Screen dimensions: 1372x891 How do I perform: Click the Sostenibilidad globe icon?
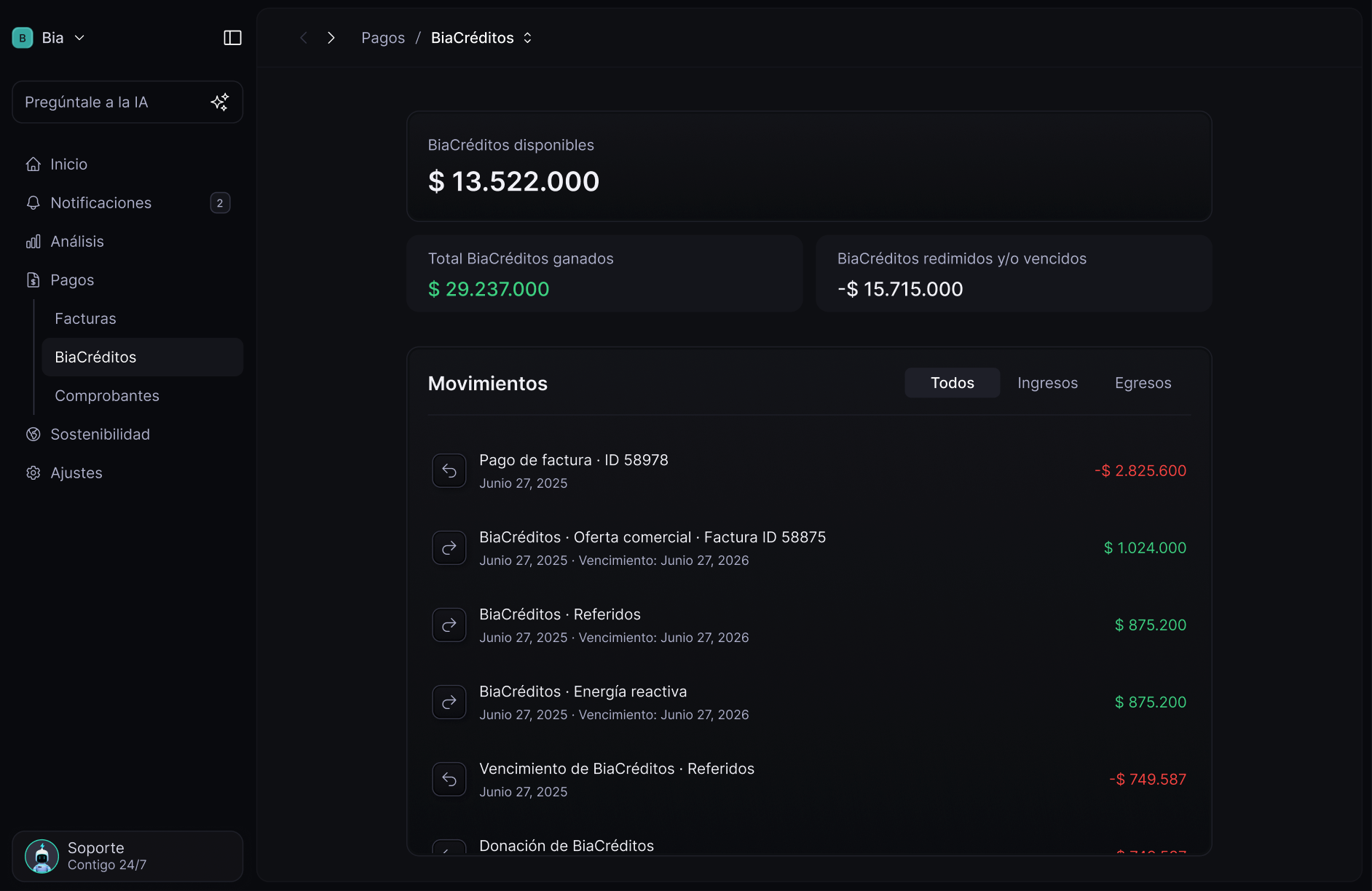tap(33, 435)
